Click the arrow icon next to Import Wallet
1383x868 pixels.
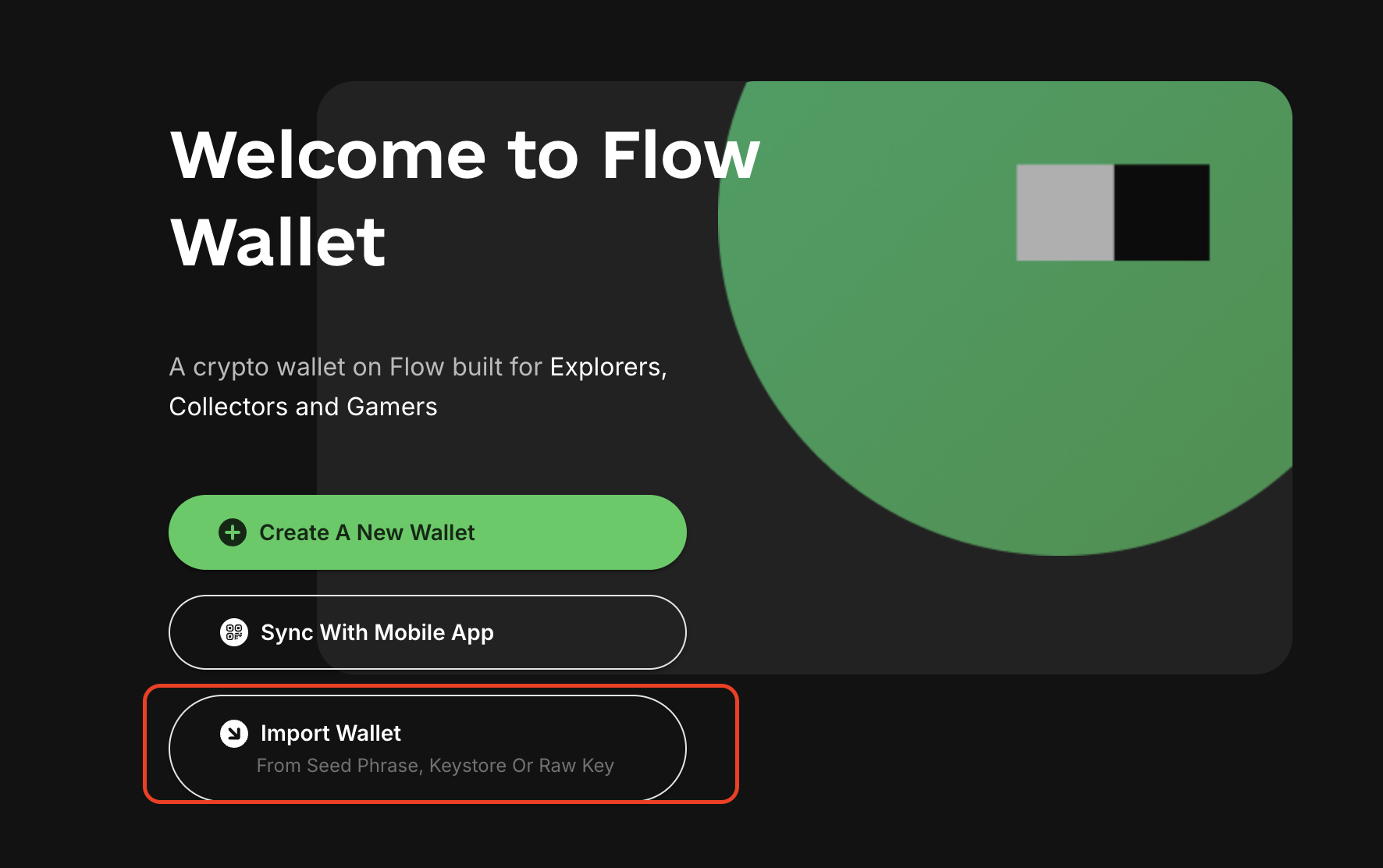234,734
